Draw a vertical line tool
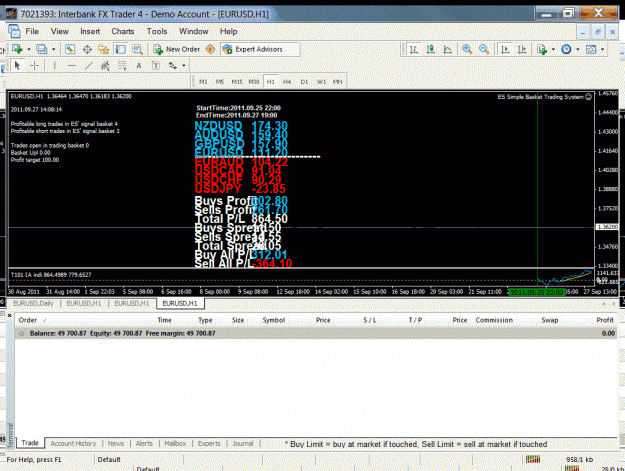This screenshot has width=625, height=471. point(55,65)
